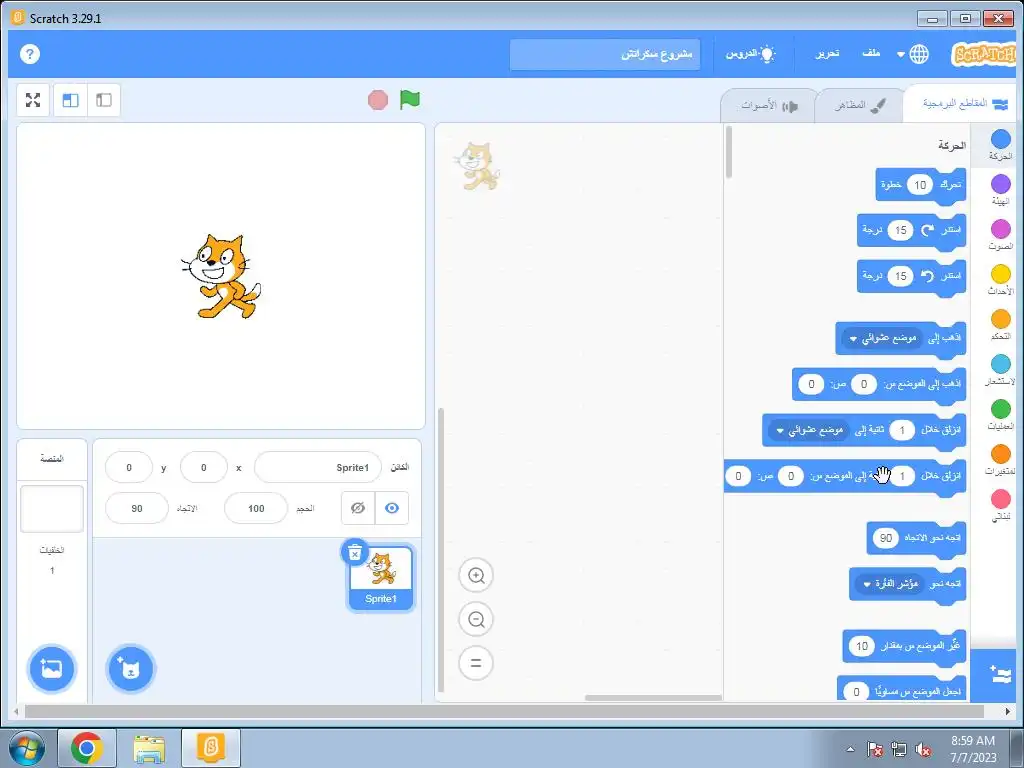Click the red stop button

[377, 100]
